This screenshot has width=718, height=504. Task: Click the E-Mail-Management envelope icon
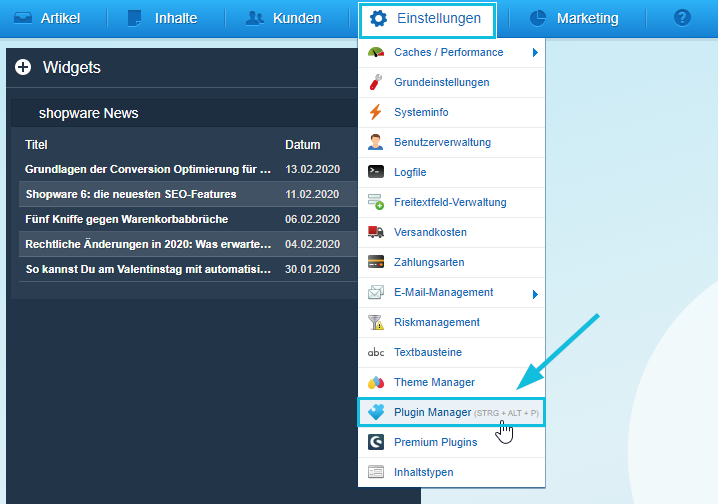[x=376, y=292]
